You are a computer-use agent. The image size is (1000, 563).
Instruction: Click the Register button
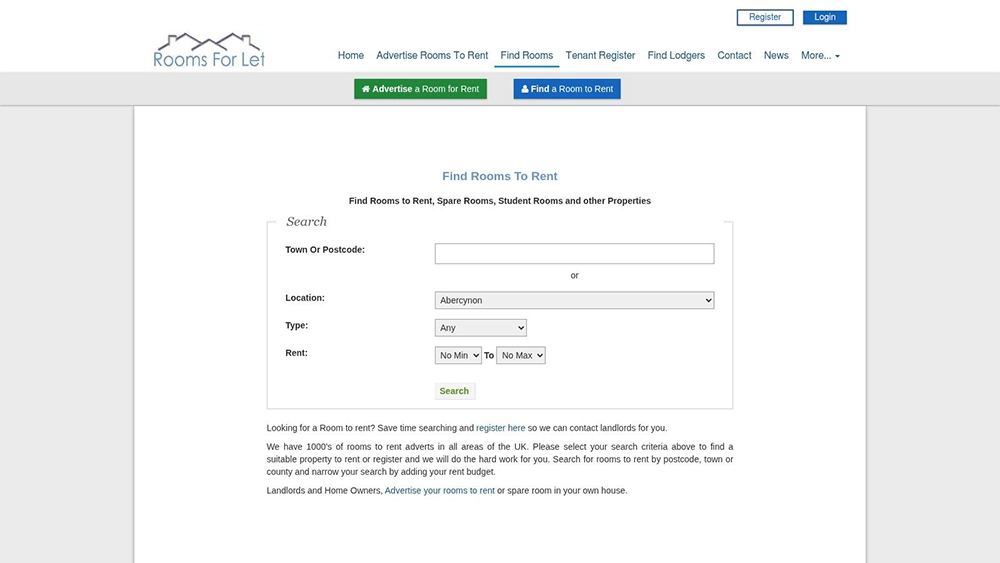[765, 17]
